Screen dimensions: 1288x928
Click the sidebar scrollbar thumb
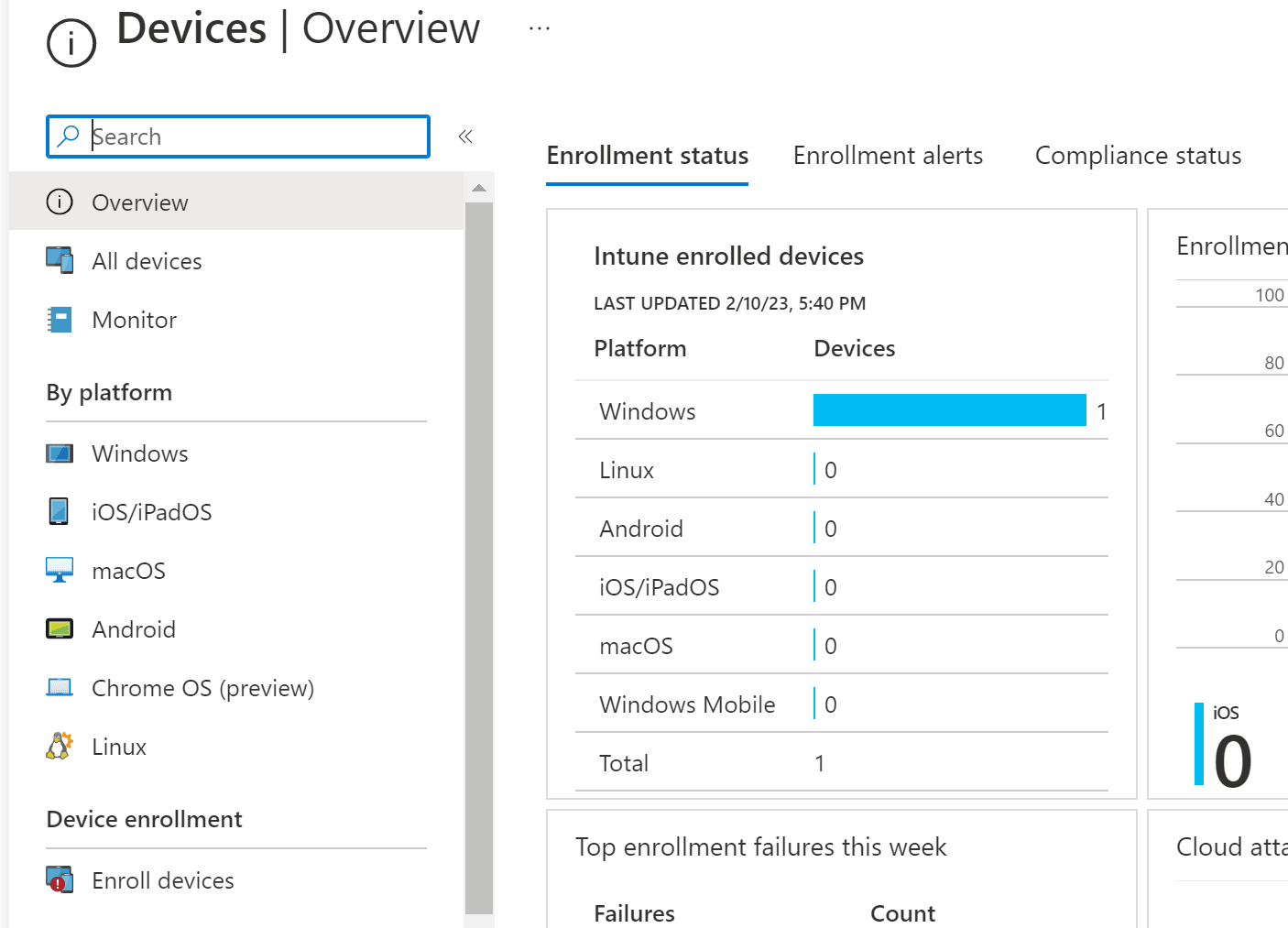click(478, 558)
